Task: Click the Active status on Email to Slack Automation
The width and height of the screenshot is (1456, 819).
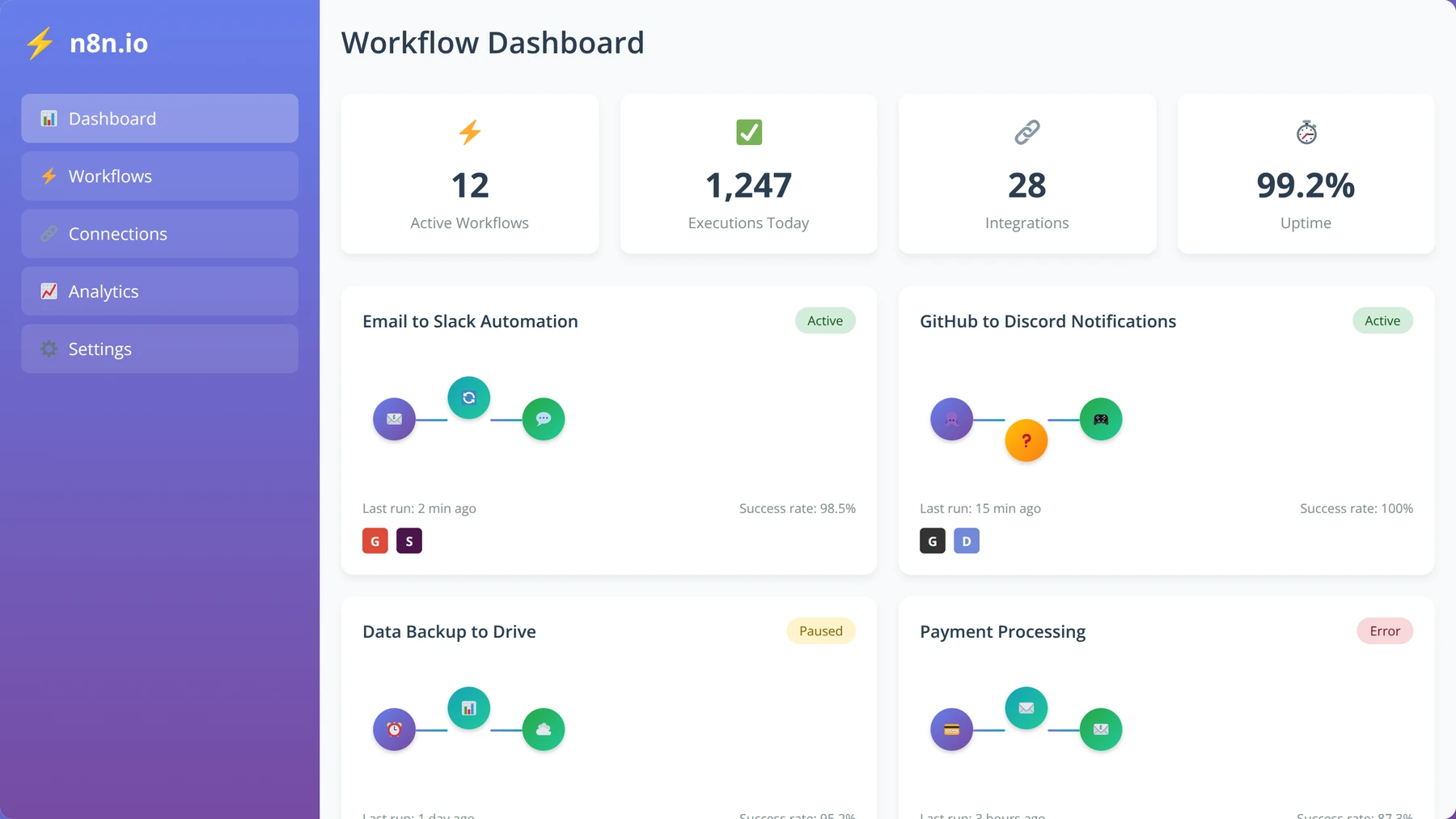Action: (x=825, y=320)
